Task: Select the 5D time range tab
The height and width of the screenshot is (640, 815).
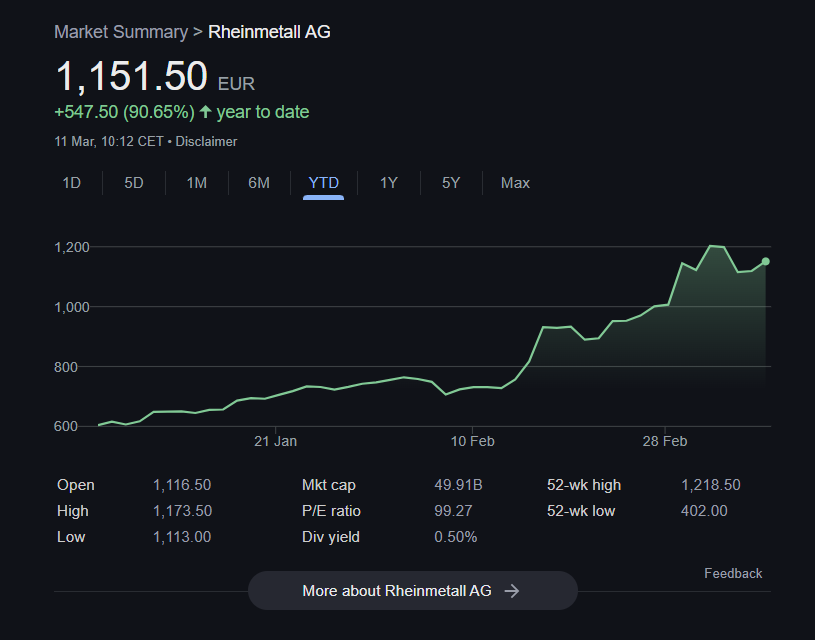Action: pyautogui.click(x=134, y=183)
